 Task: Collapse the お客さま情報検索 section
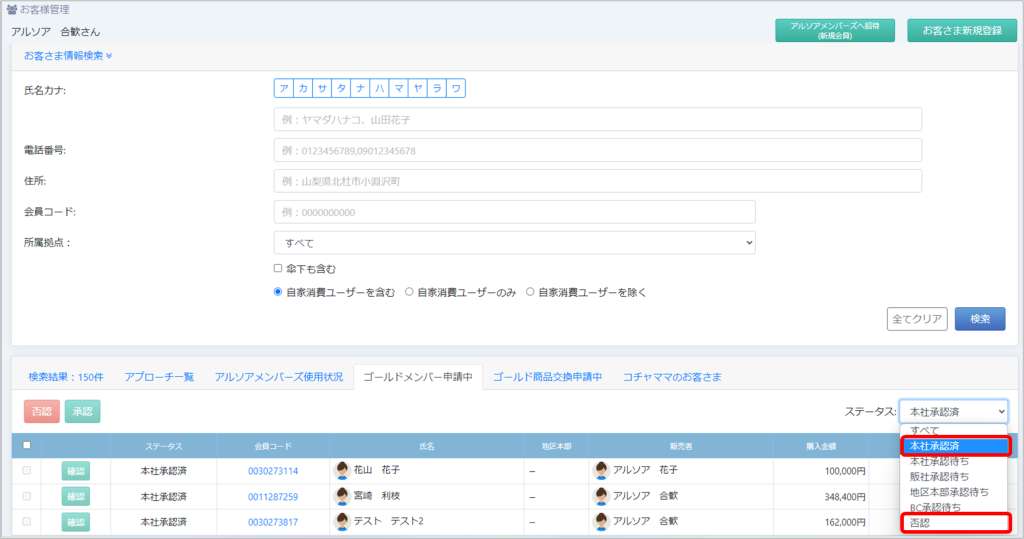tap(68, 56)
